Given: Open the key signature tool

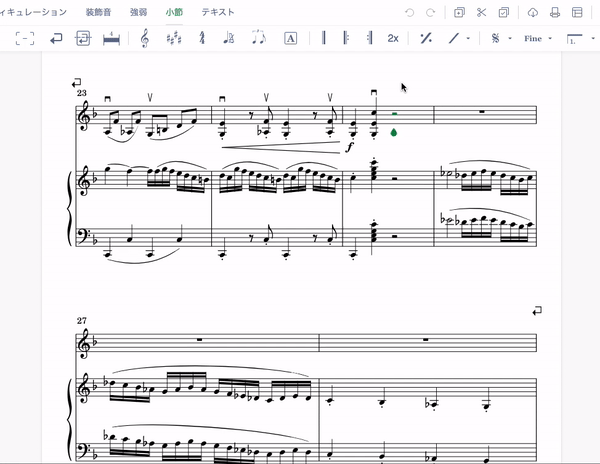Looking at the screenshot, I should click(174, 39).
